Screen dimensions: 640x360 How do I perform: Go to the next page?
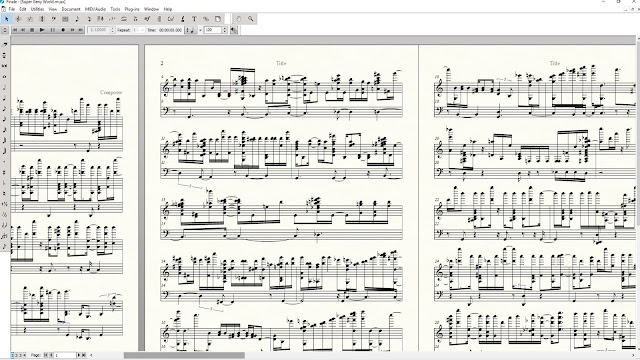click(79, 355)
